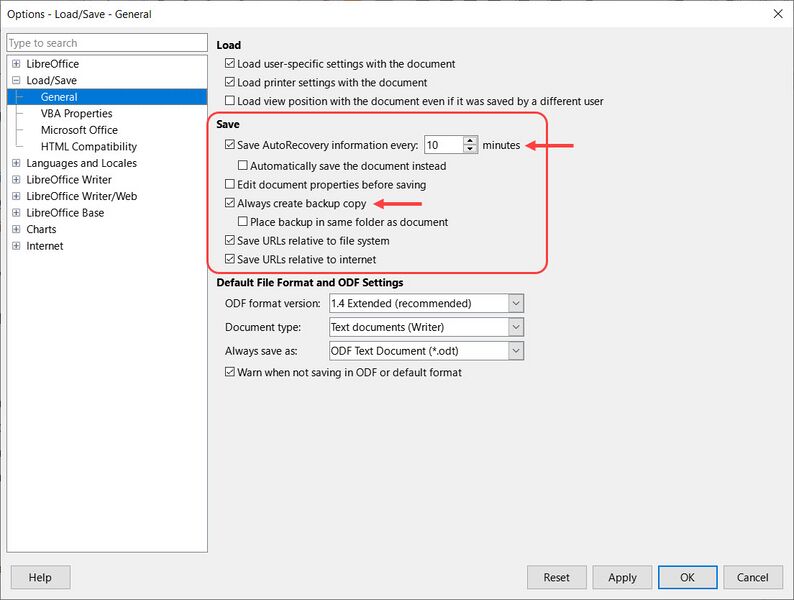Open the ODF format version dropdown

tap(515, 303)
